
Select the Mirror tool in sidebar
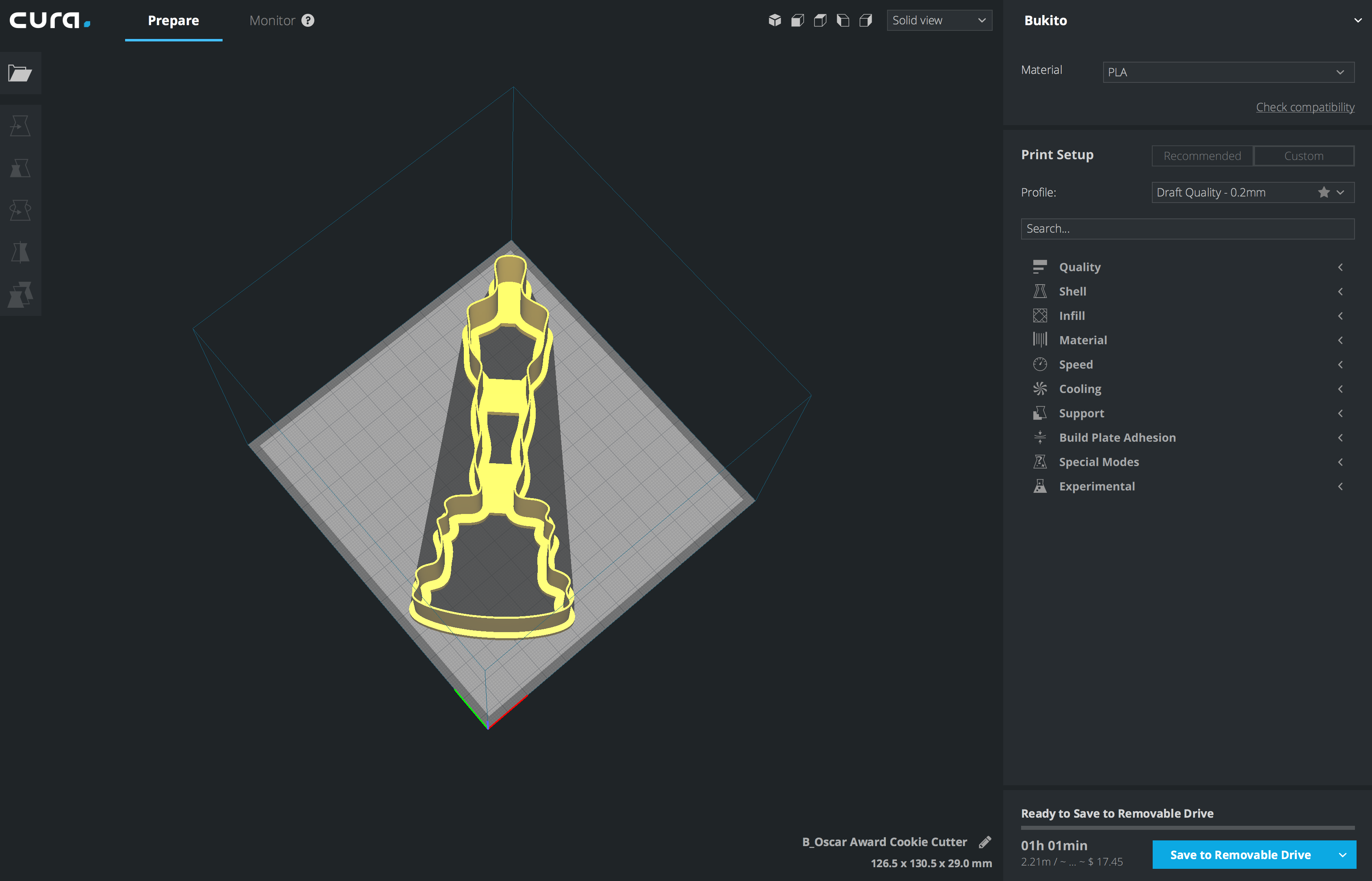click(x=20, y=252)
